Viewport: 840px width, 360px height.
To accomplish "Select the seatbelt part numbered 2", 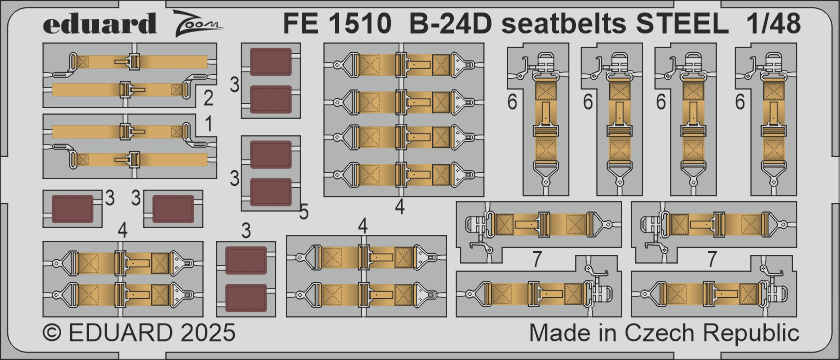I will pyautogui.click(x=130, y=76).
